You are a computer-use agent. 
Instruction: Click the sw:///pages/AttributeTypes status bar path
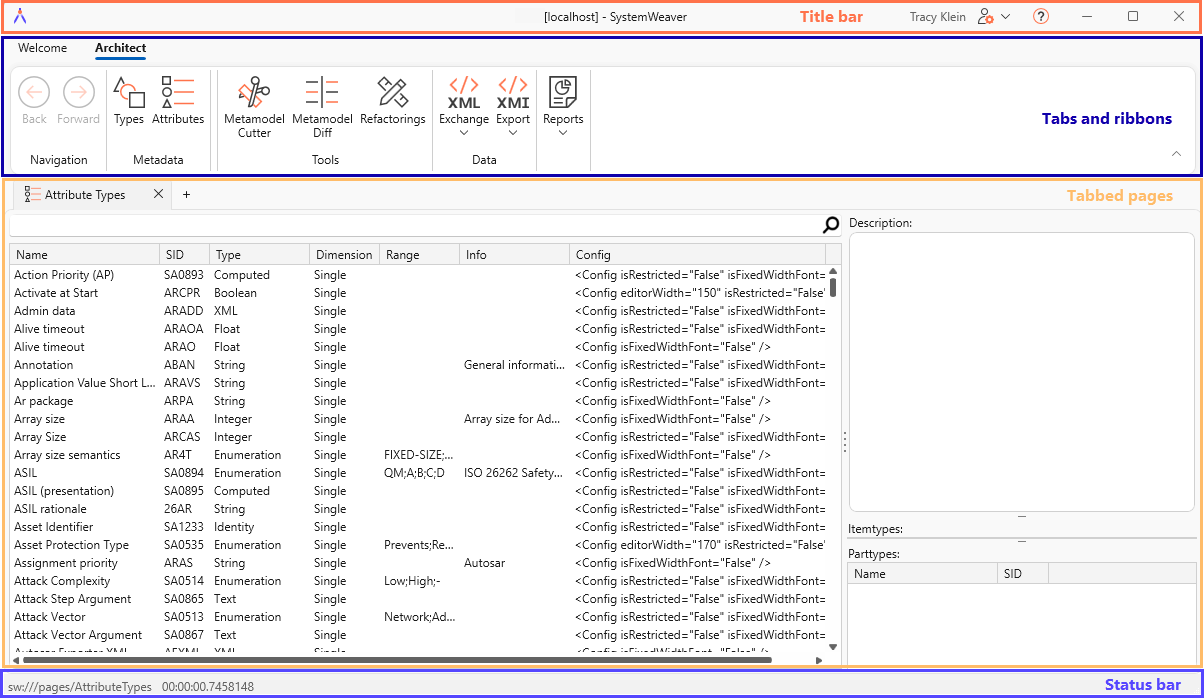80,687
